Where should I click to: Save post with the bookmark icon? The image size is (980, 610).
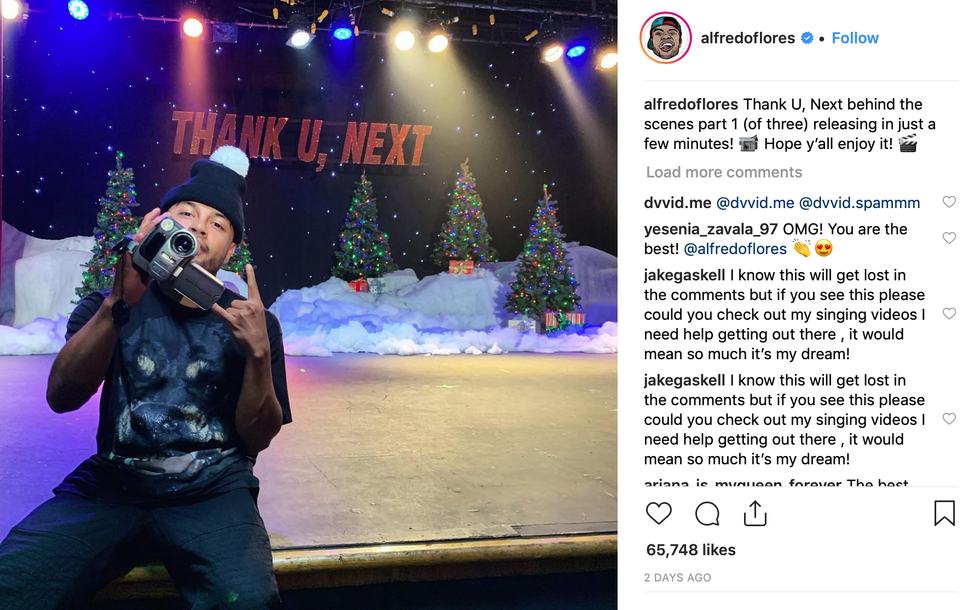click(944, 513)
